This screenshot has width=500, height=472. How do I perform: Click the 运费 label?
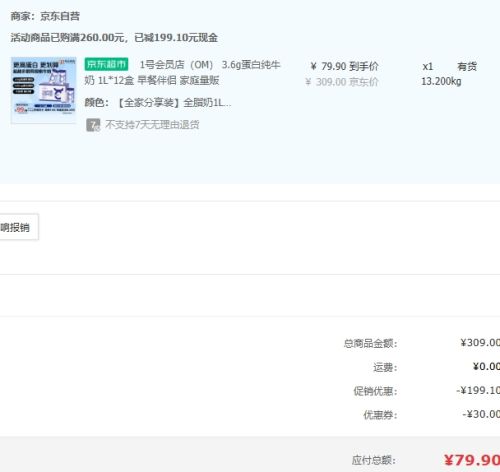pyautogui.click(x=385, y=367)
